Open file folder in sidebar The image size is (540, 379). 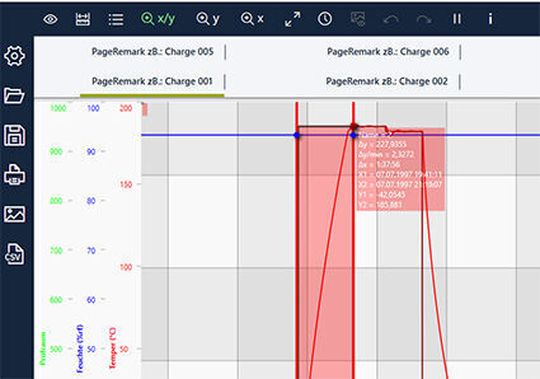pos(14,96)
